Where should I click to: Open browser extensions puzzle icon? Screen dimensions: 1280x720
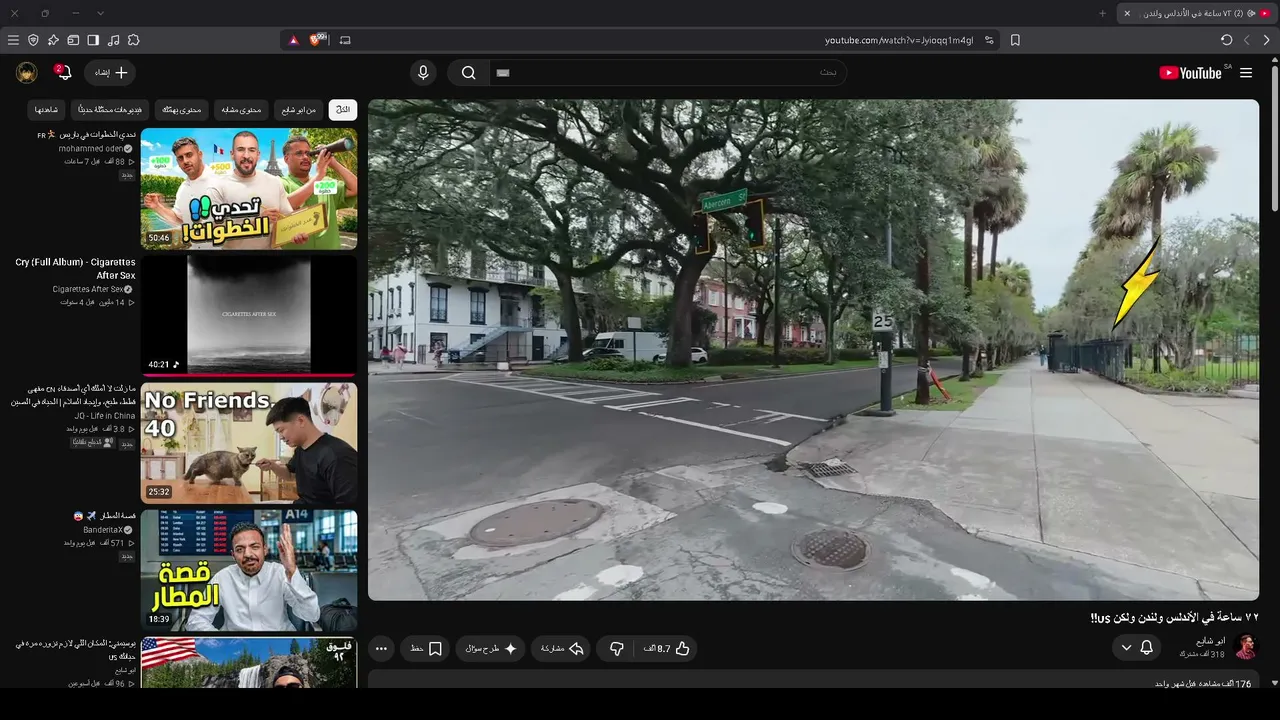(133, 40)
